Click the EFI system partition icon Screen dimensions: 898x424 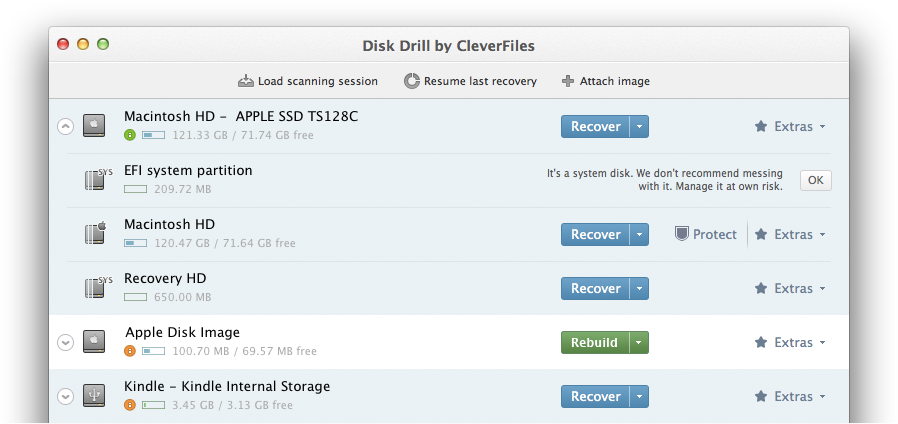pos(98,179)
